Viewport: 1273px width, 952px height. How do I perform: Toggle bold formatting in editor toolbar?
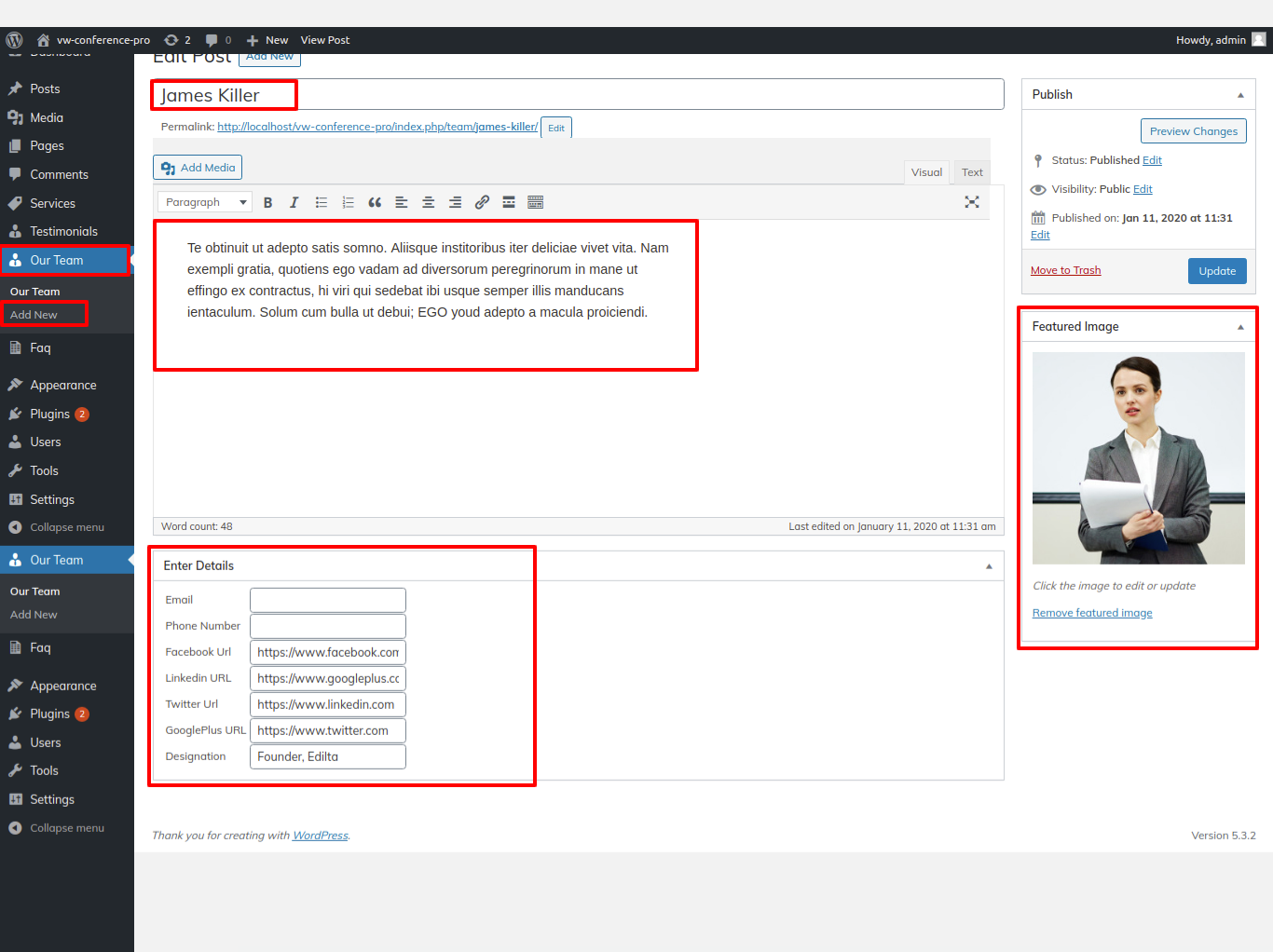[x=267, y=202]
